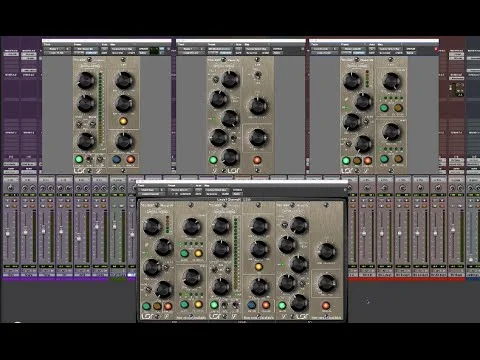Click the top-right knob in the right plugin window
This screenshot has height=360, width=480.
[391, 81]
